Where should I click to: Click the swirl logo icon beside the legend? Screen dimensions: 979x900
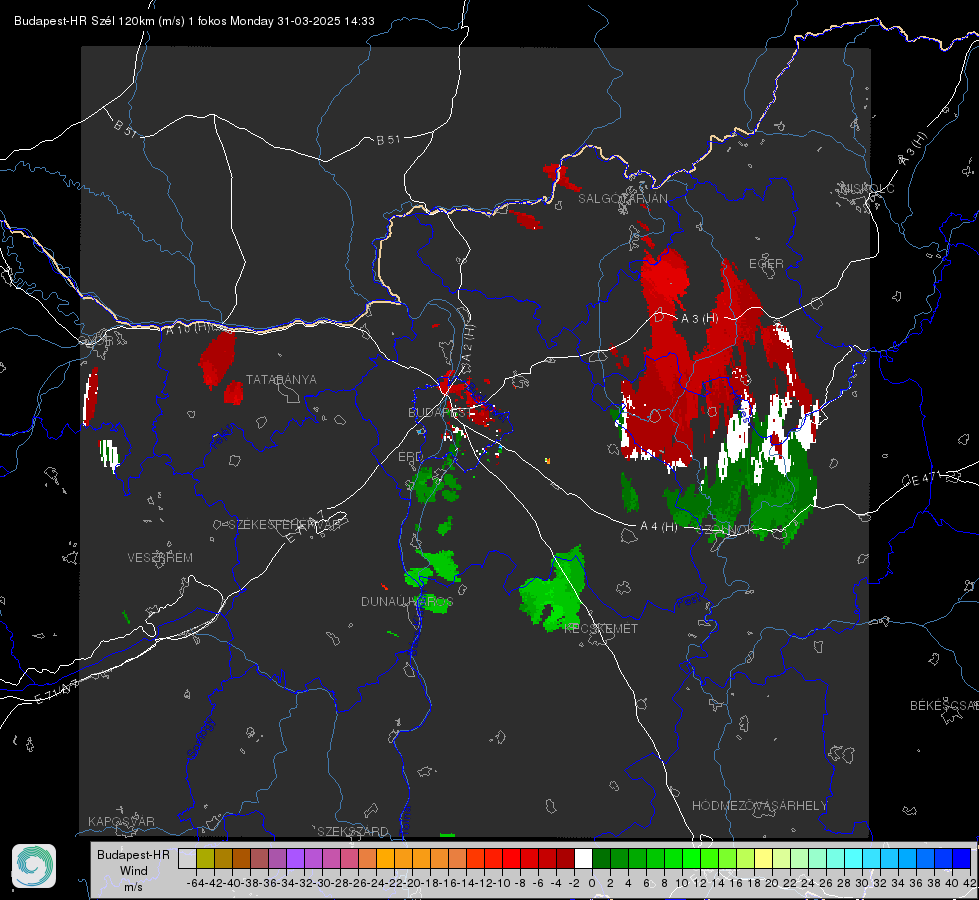34,866
